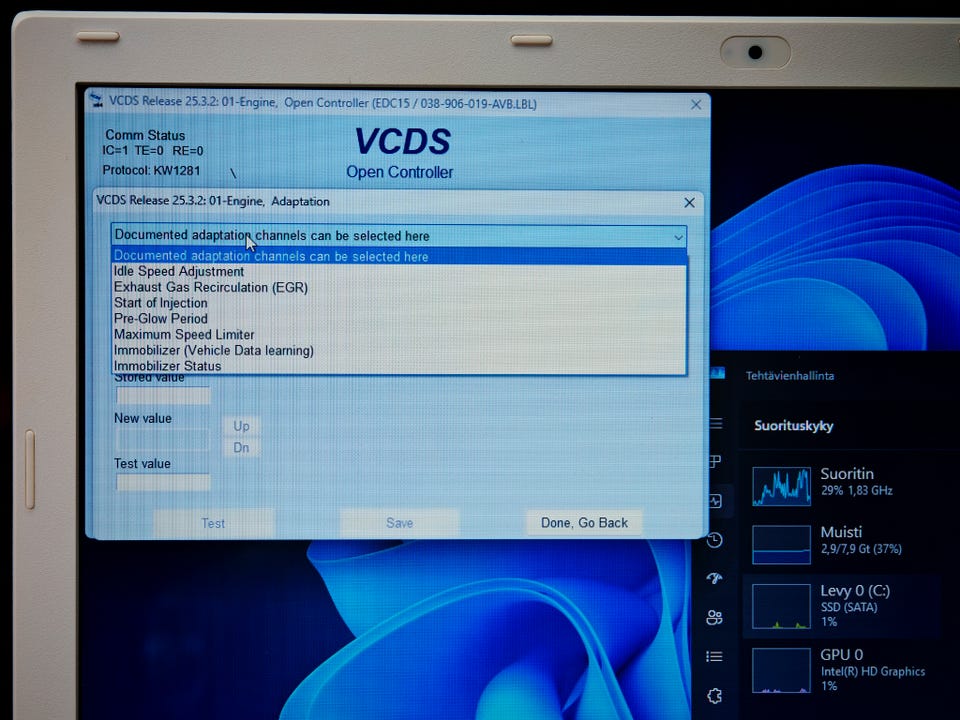Select Muisti memory graph thumbnail

(781, 544)
